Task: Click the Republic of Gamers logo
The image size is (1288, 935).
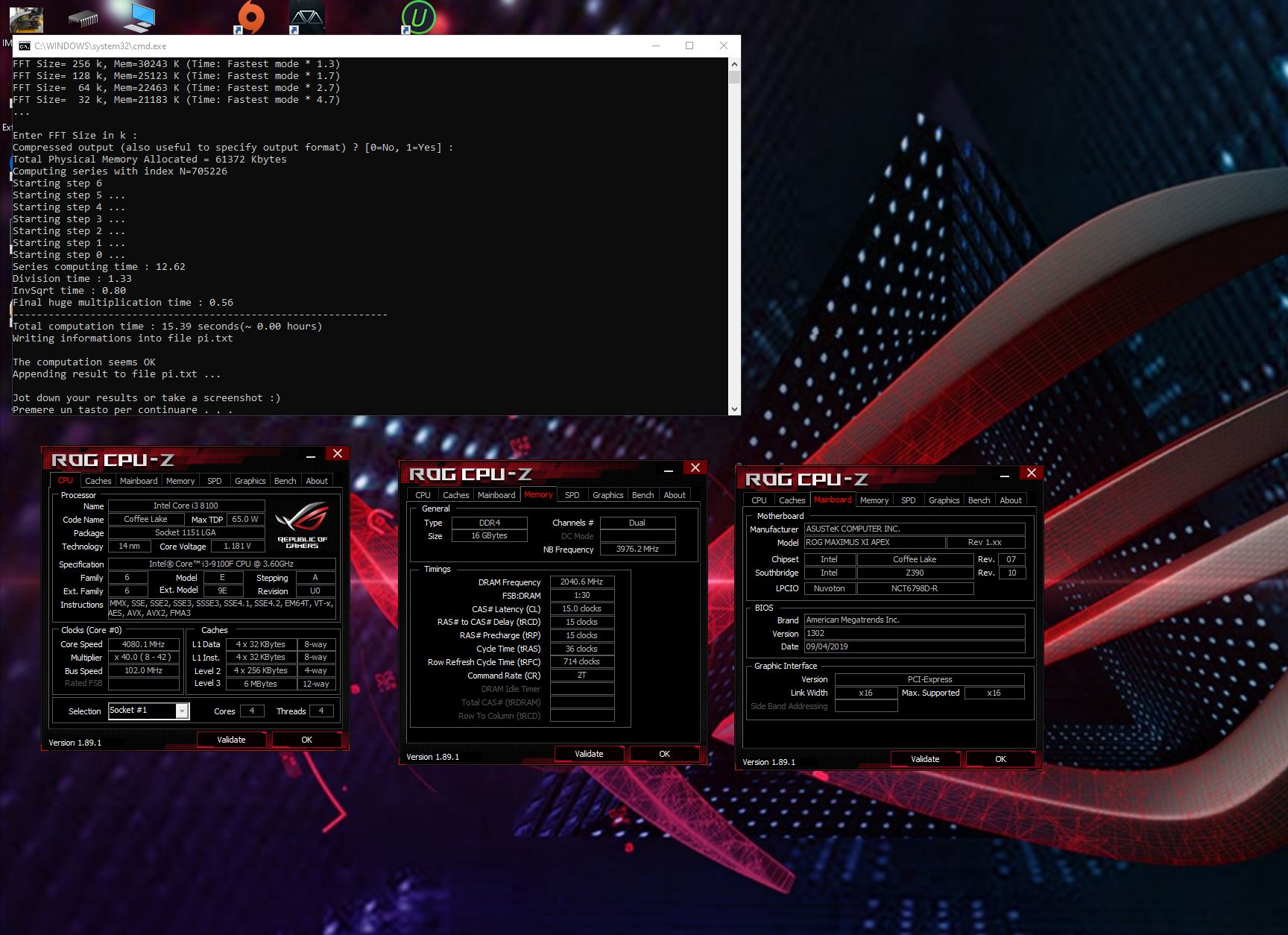Action: pos(302,525)
